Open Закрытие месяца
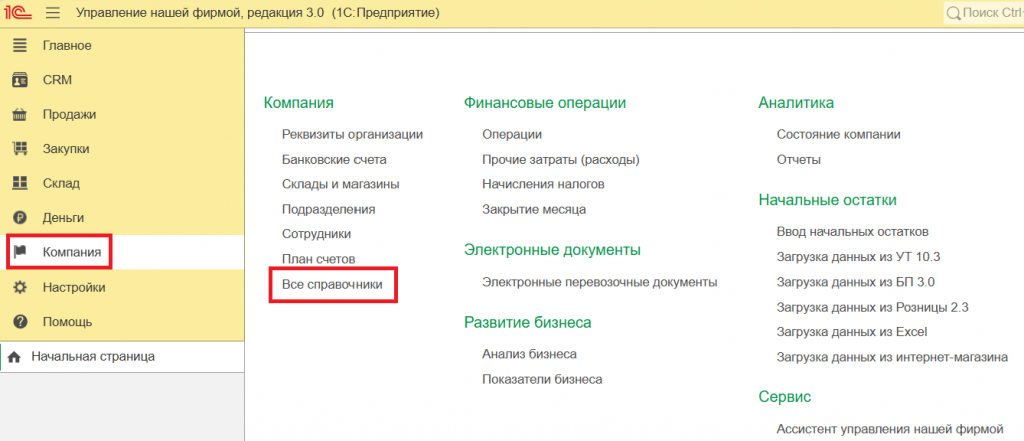Viewport: 1024px width, 441px height. (x=534, y=210)
